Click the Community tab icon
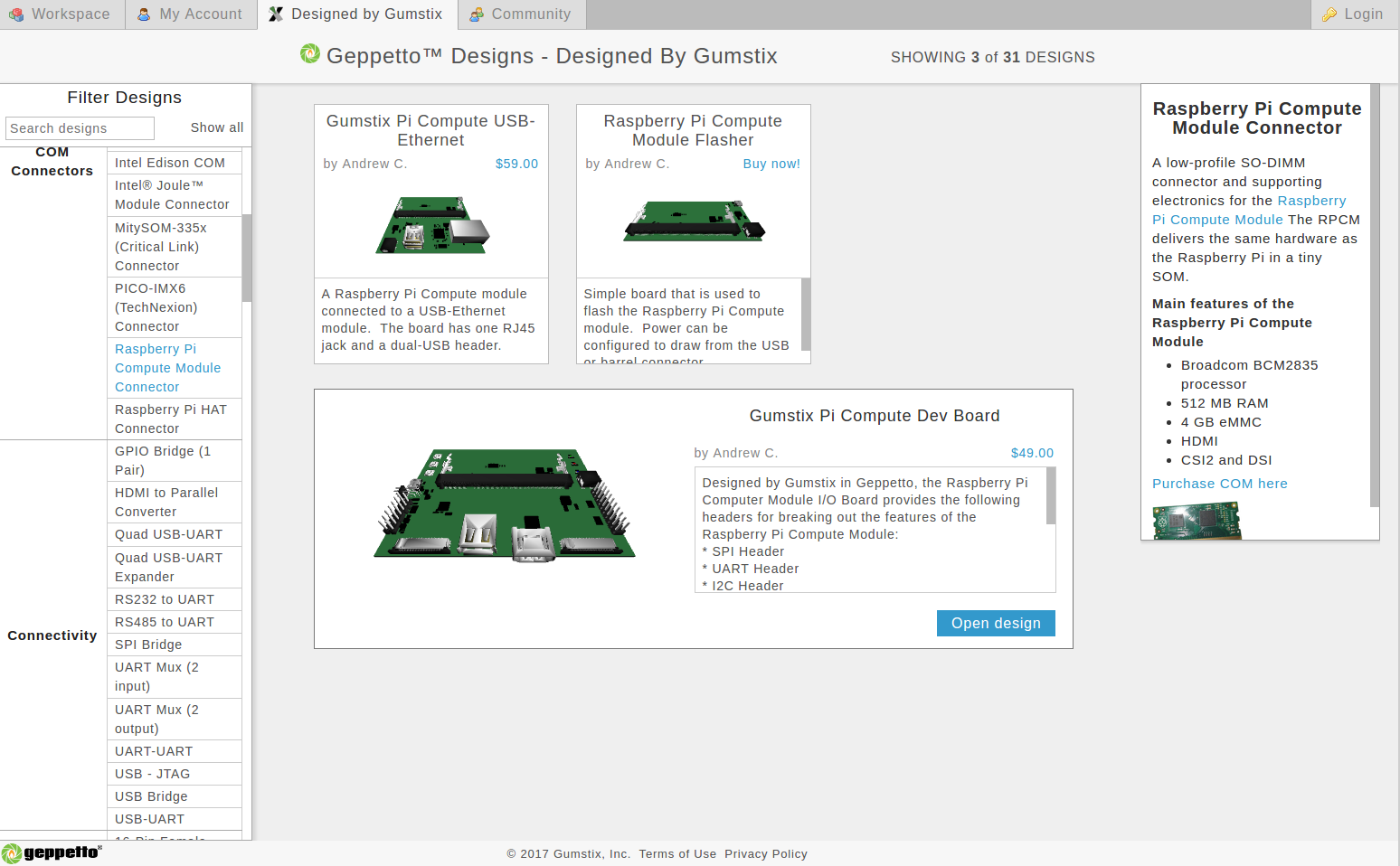 pyautogui.click(x=477, y=14)
